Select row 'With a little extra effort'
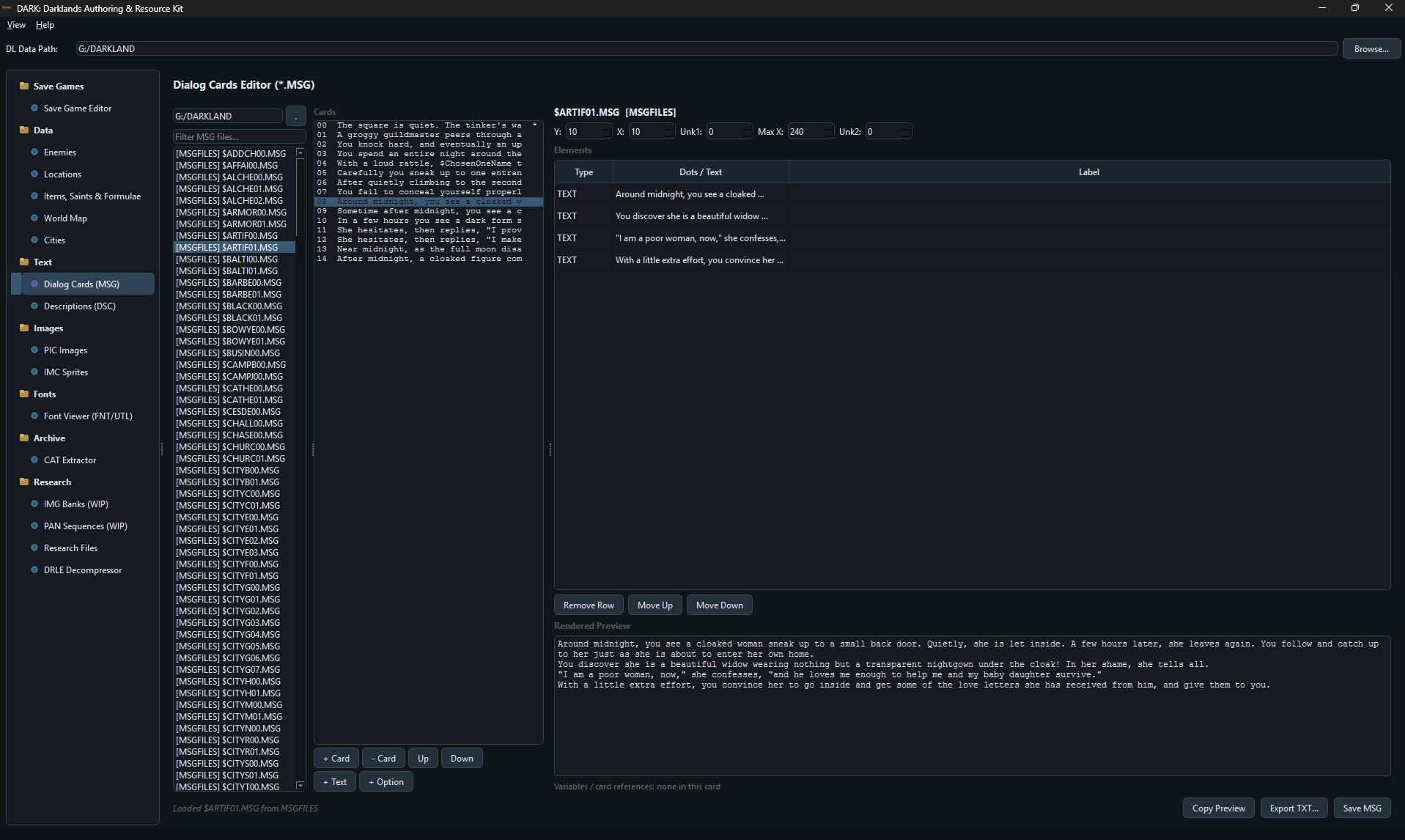1405x840 pixels. pyautogui.click(x=972, y=260)
